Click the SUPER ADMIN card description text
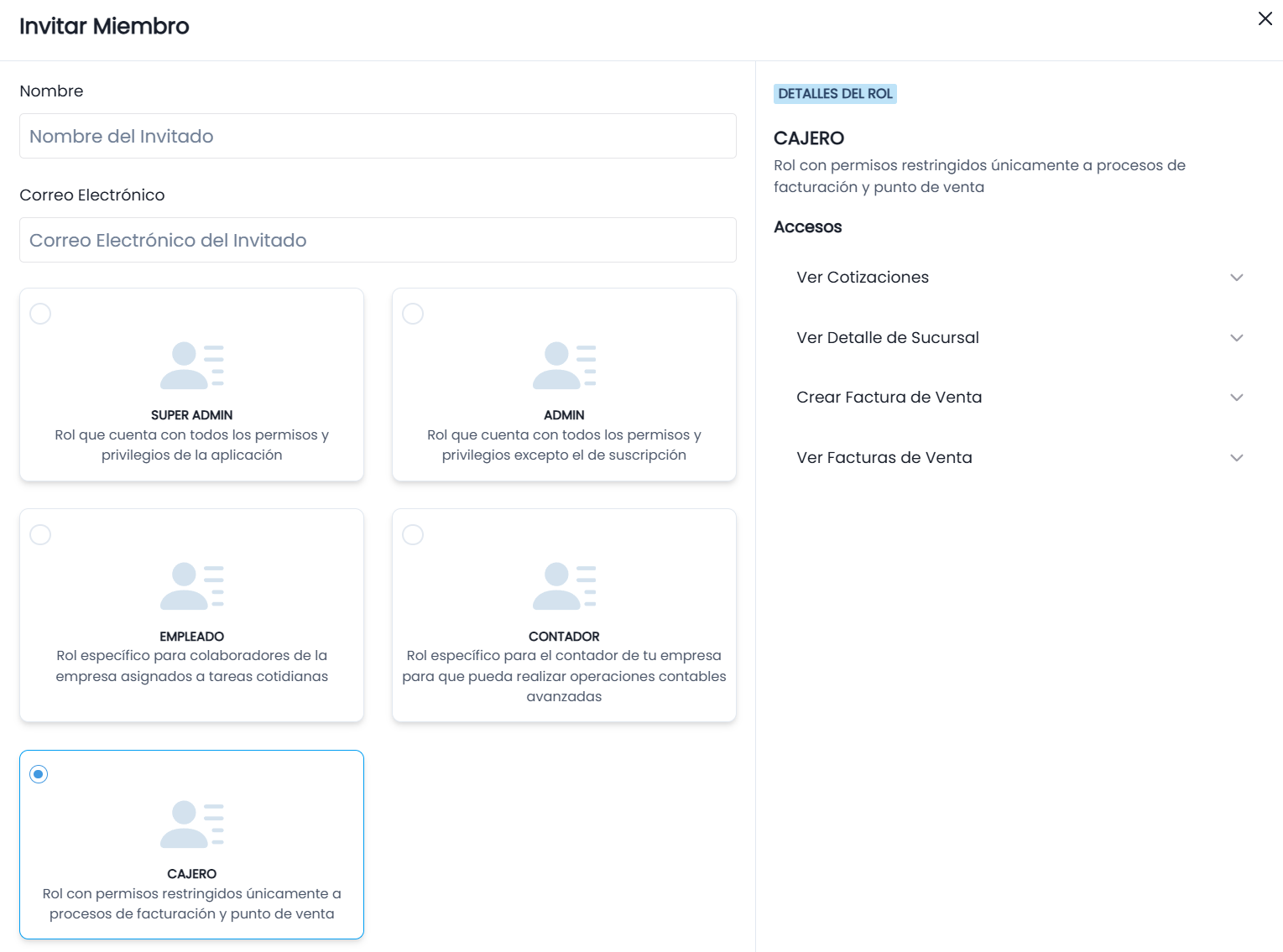The image size is (1283, 952). point(192,445)
